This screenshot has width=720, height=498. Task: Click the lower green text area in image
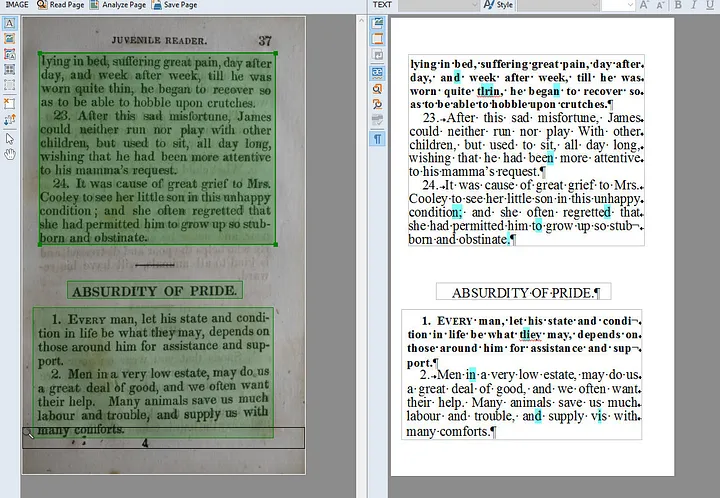[x=153, y=372]
